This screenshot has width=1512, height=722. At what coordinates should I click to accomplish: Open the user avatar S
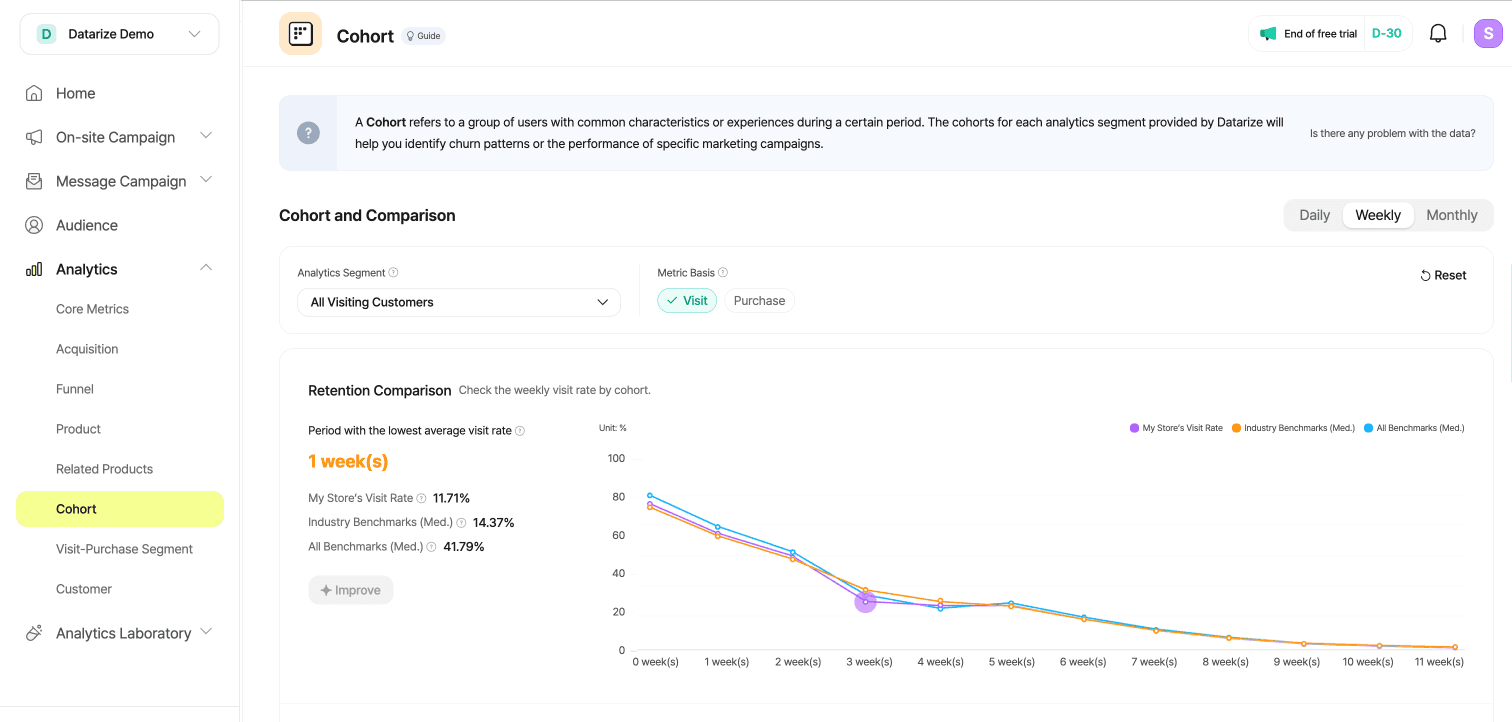[x=1488, y=33]
